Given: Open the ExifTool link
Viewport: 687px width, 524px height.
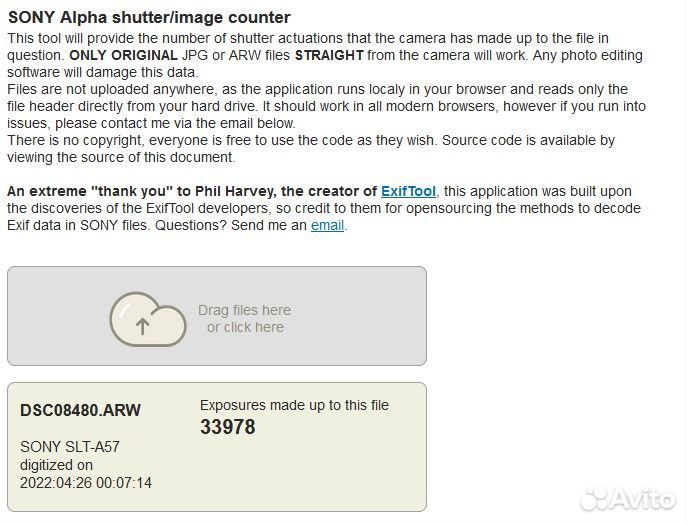Looking at the screenshot, I should coord(407,191).
